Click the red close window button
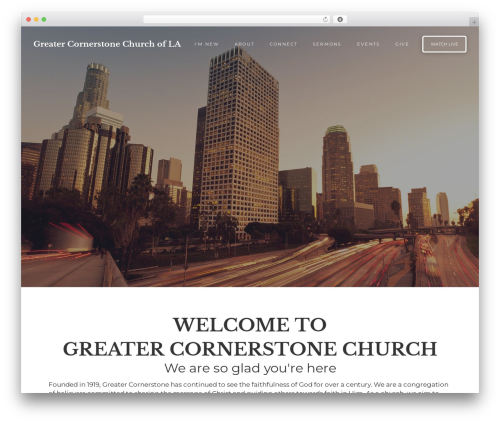This screenshot has width=500, height=423. point(29,20)
